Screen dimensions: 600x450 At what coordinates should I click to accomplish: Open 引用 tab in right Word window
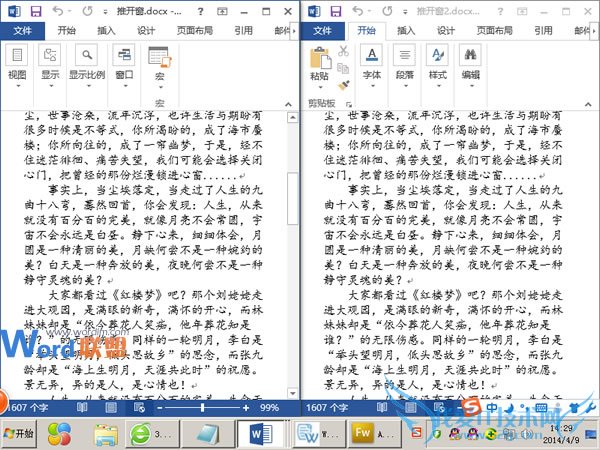pos(543,31)
